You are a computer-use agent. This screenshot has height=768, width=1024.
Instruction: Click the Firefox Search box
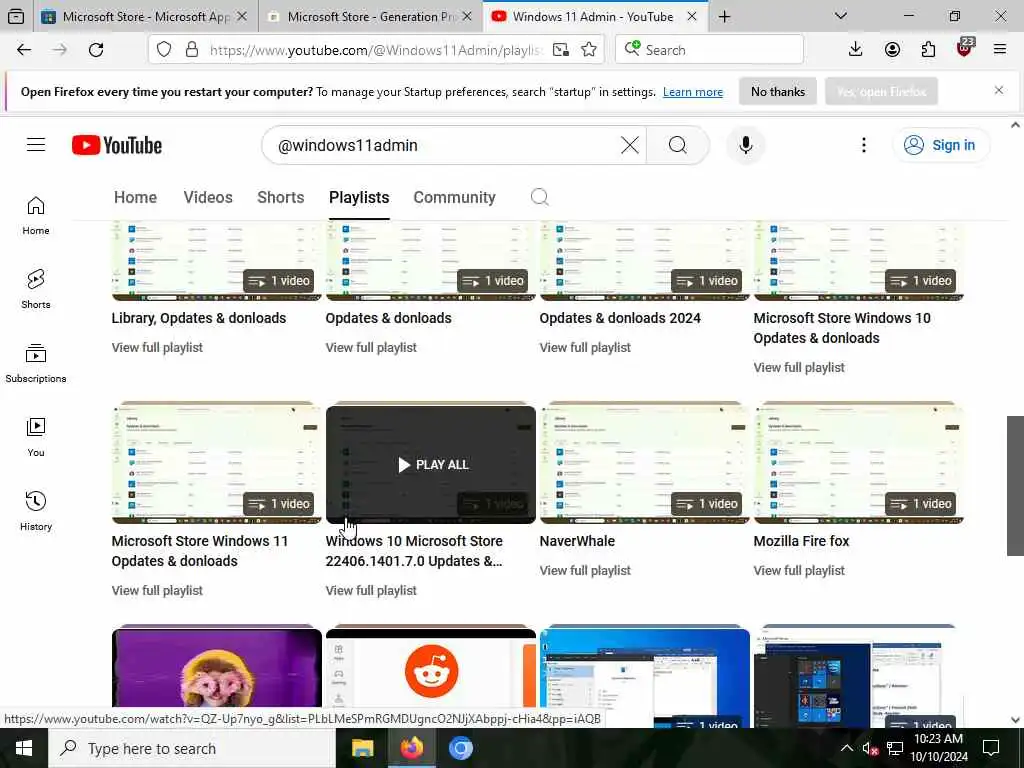[x=709, y=50]
